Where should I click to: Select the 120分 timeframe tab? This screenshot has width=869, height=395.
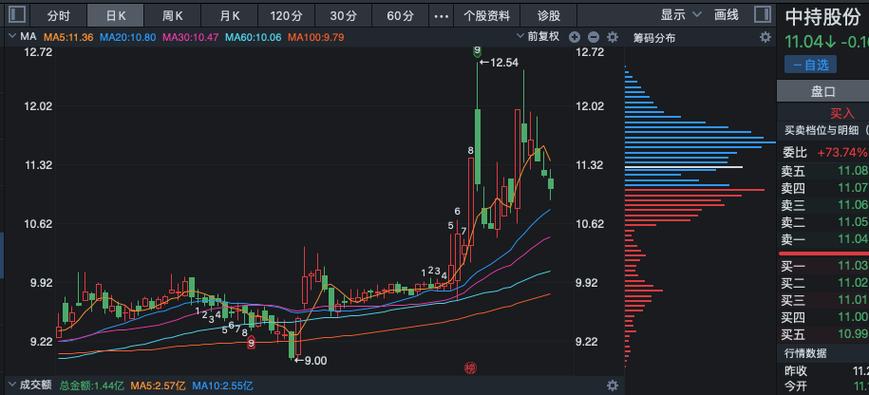pos(287,16)
